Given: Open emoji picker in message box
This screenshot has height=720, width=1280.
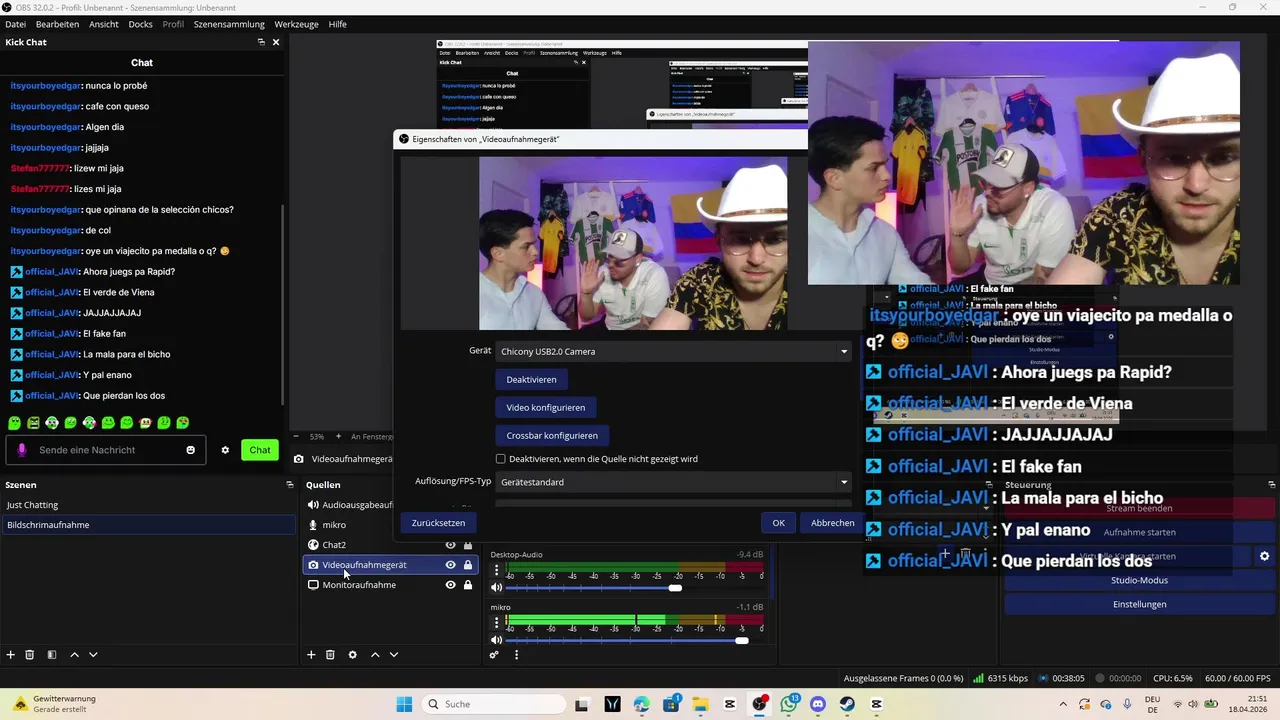Looking at the screenshot, I should [191, 450].
